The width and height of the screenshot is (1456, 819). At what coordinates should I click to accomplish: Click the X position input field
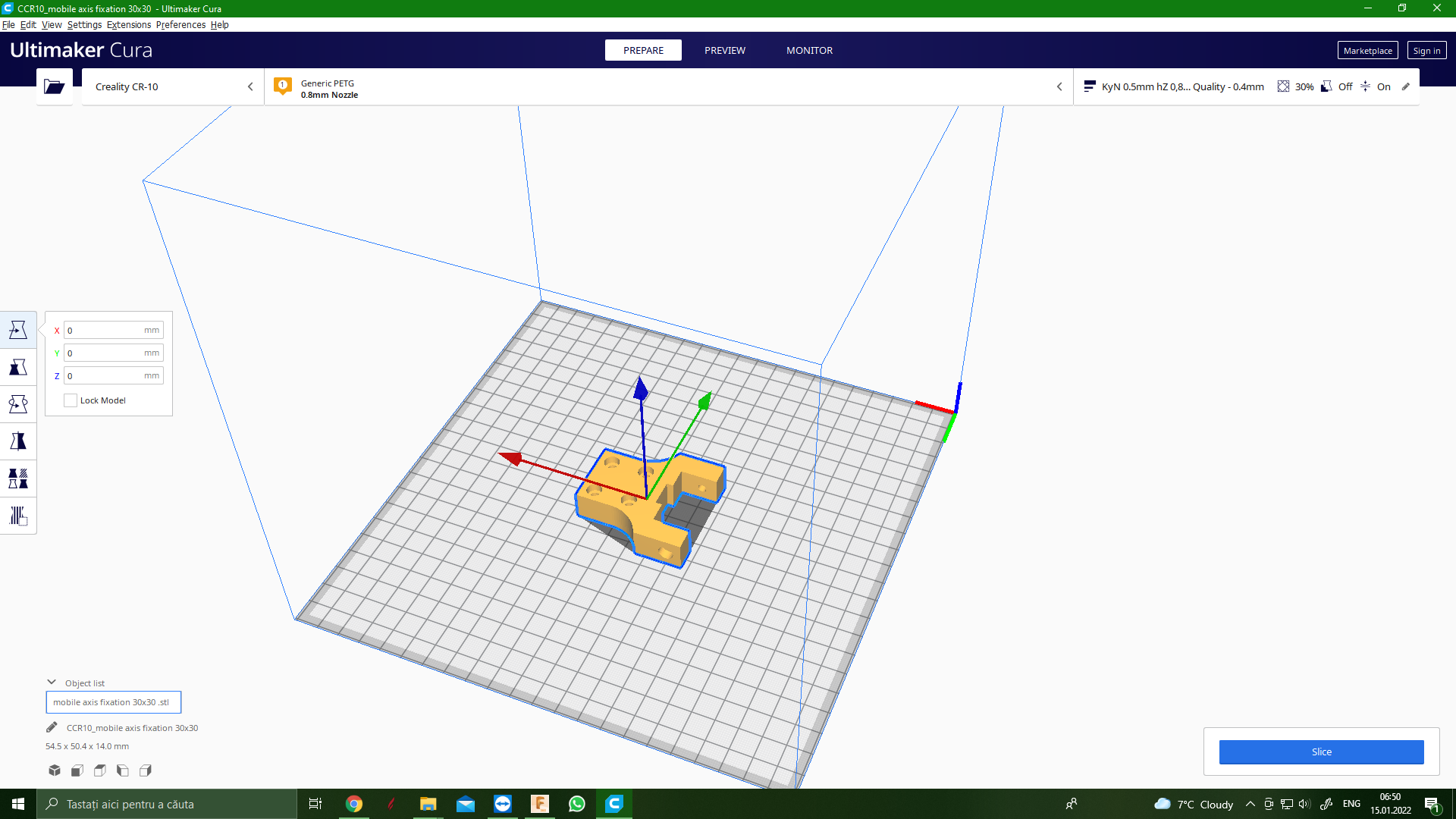(x=105, y=330)
